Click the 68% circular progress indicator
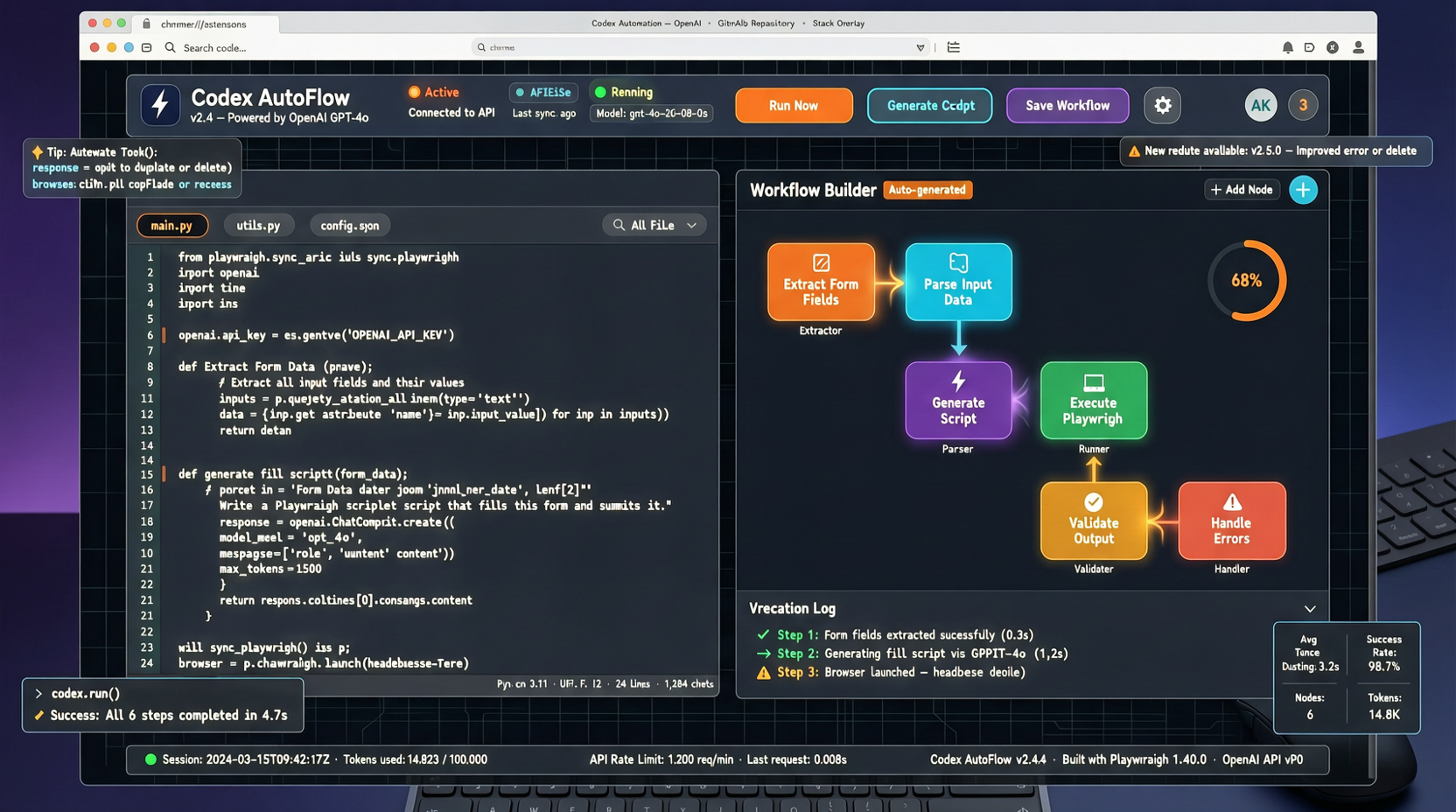The image size is (1456, 812). click(1246, 281)
